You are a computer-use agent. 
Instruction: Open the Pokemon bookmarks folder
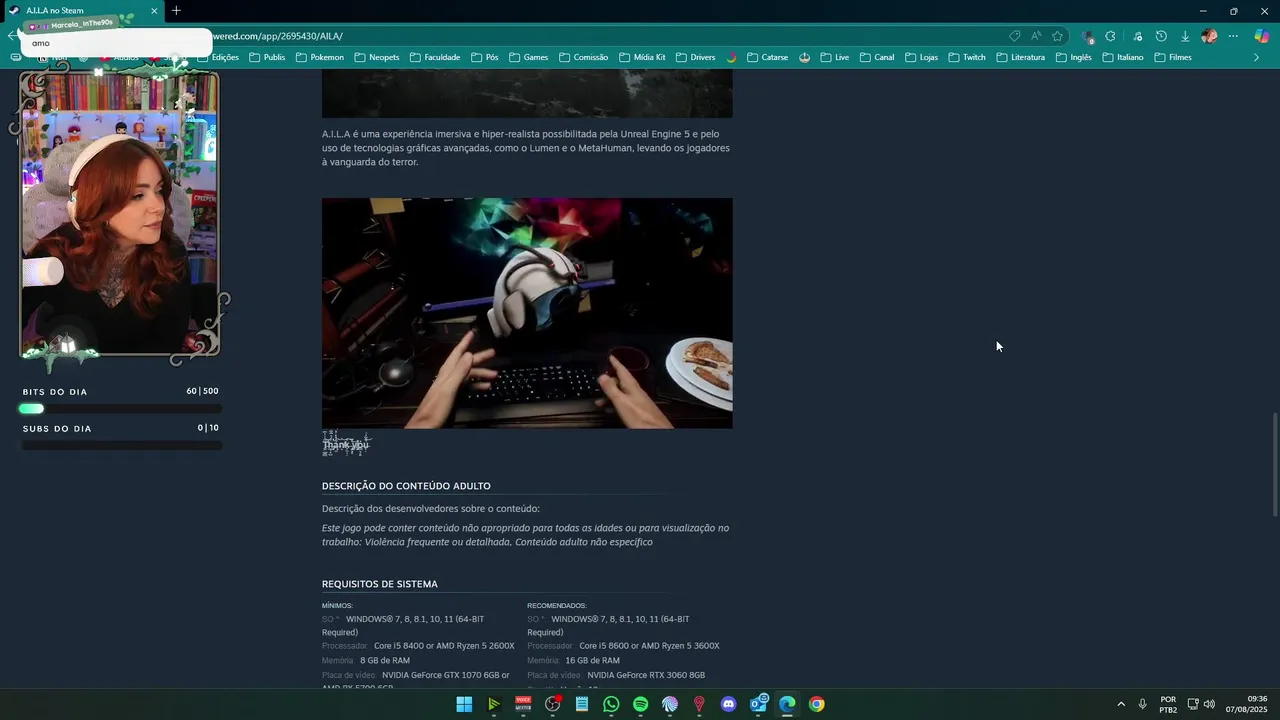pyautogui.click(x=318, y=57)
